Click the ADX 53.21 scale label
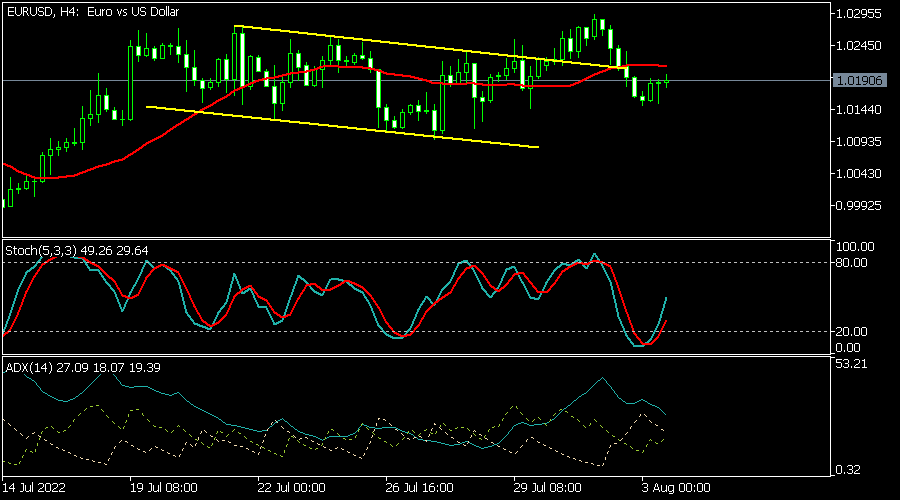This screenshot has height=500, width=900. (x=852, y=364)
